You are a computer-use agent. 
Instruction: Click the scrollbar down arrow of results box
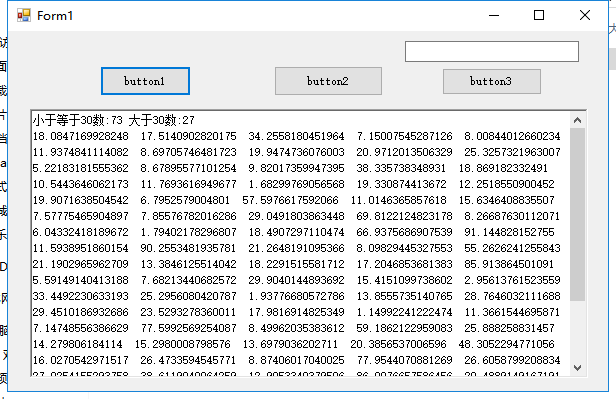[577, 368]
